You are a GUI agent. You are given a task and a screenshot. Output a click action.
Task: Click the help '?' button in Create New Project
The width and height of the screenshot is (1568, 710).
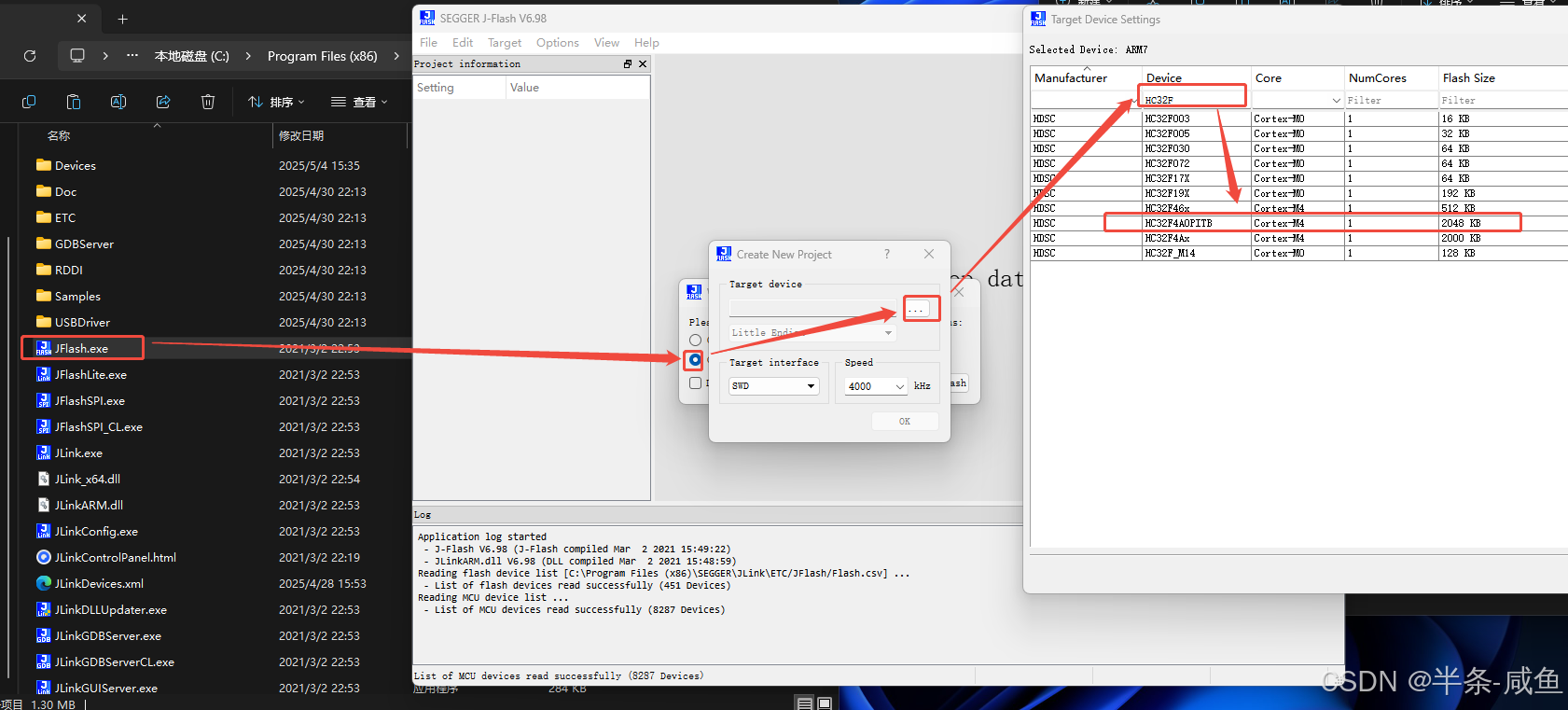coord(887,254)
